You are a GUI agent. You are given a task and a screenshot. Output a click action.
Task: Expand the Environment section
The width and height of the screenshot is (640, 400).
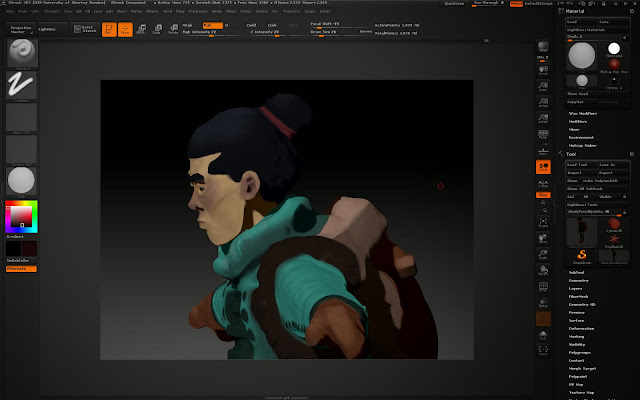(581, 138)
